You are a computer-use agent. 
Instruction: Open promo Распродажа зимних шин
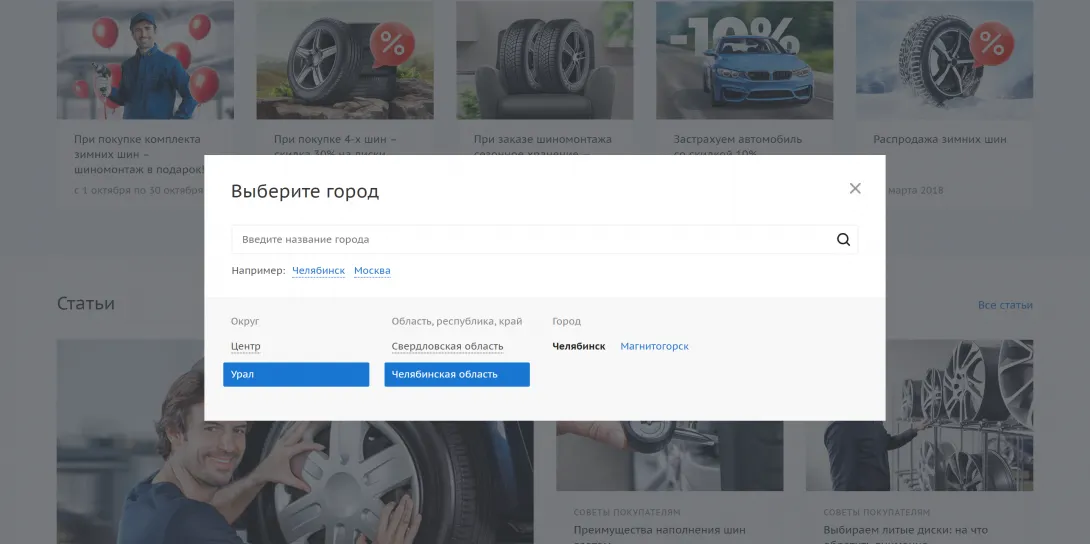click(940, 139)
